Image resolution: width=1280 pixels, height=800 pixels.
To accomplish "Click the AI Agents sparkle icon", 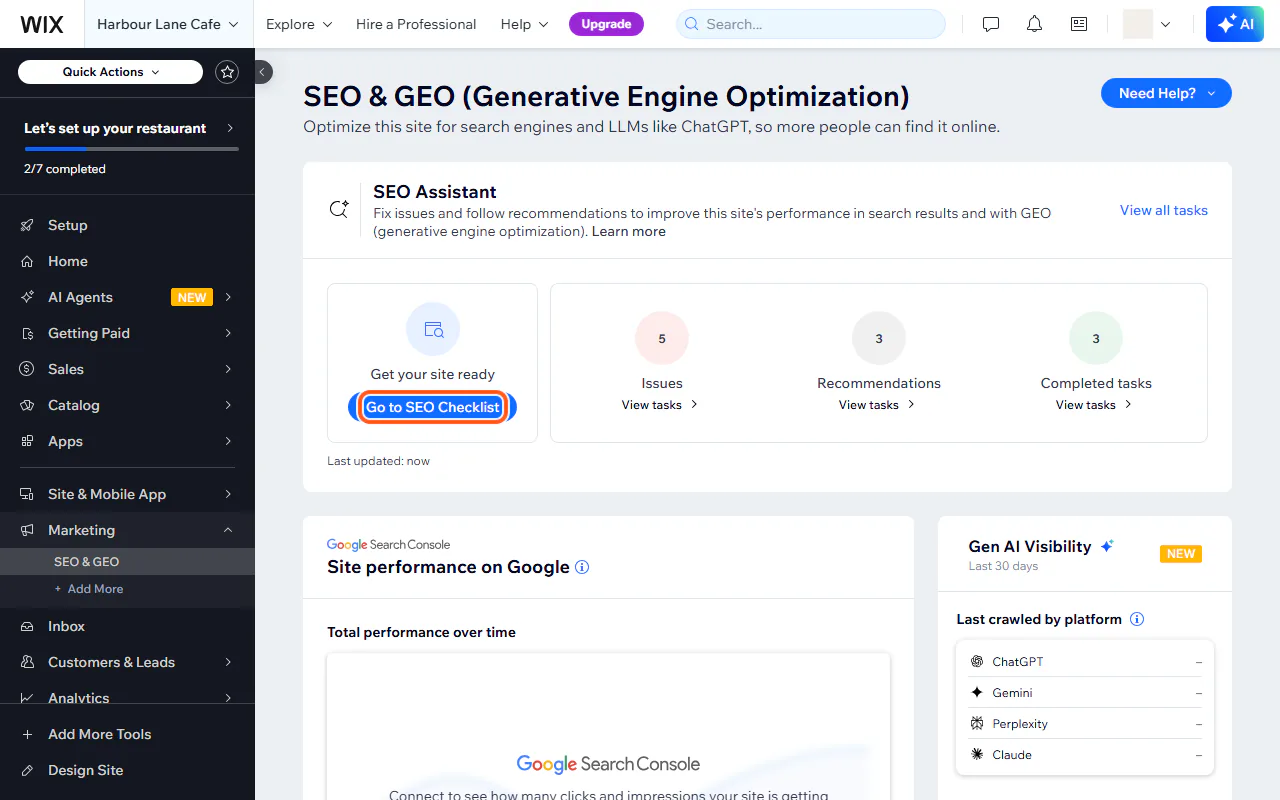I will tap(27, 297).
